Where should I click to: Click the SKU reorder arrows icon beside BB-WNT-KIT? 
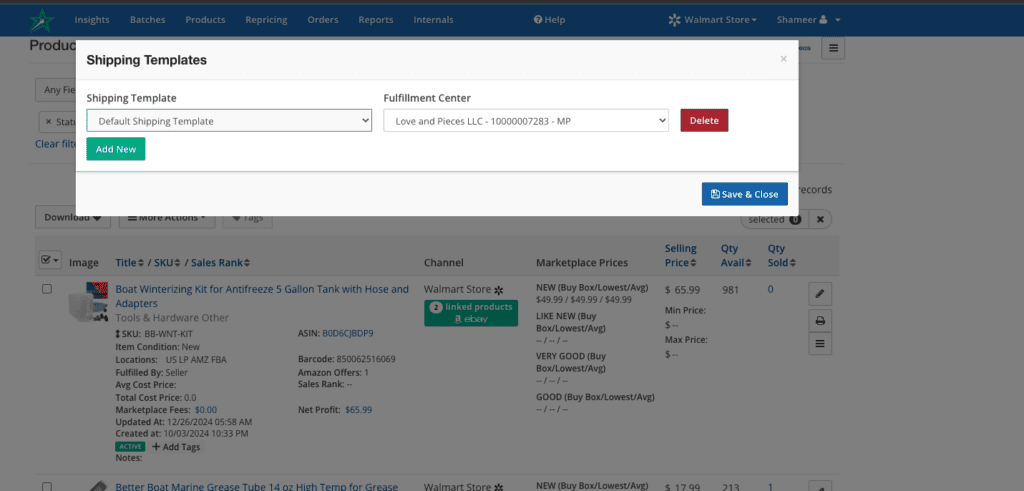click(118, 334)
